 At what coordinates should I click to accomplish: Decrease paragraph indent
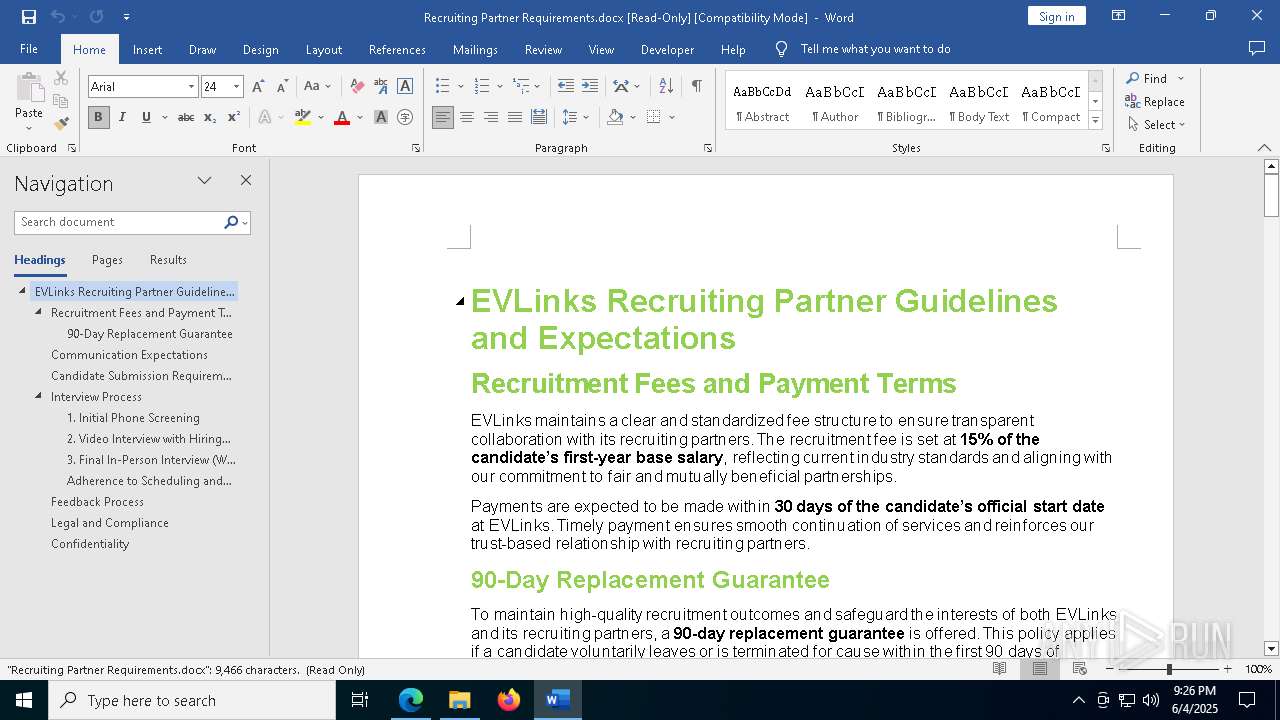point(566,87)
